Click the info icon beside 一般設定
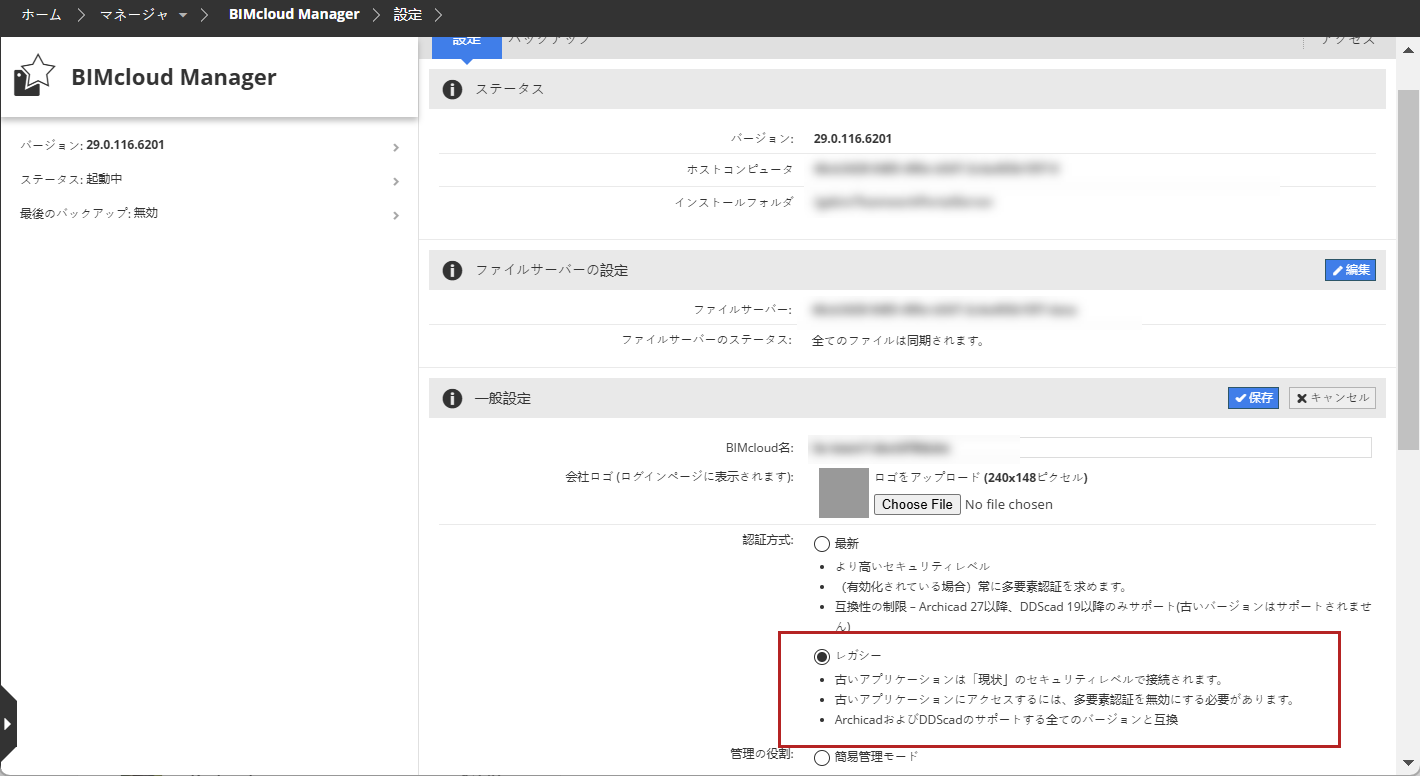1420x776 pixels. [452, 398]
